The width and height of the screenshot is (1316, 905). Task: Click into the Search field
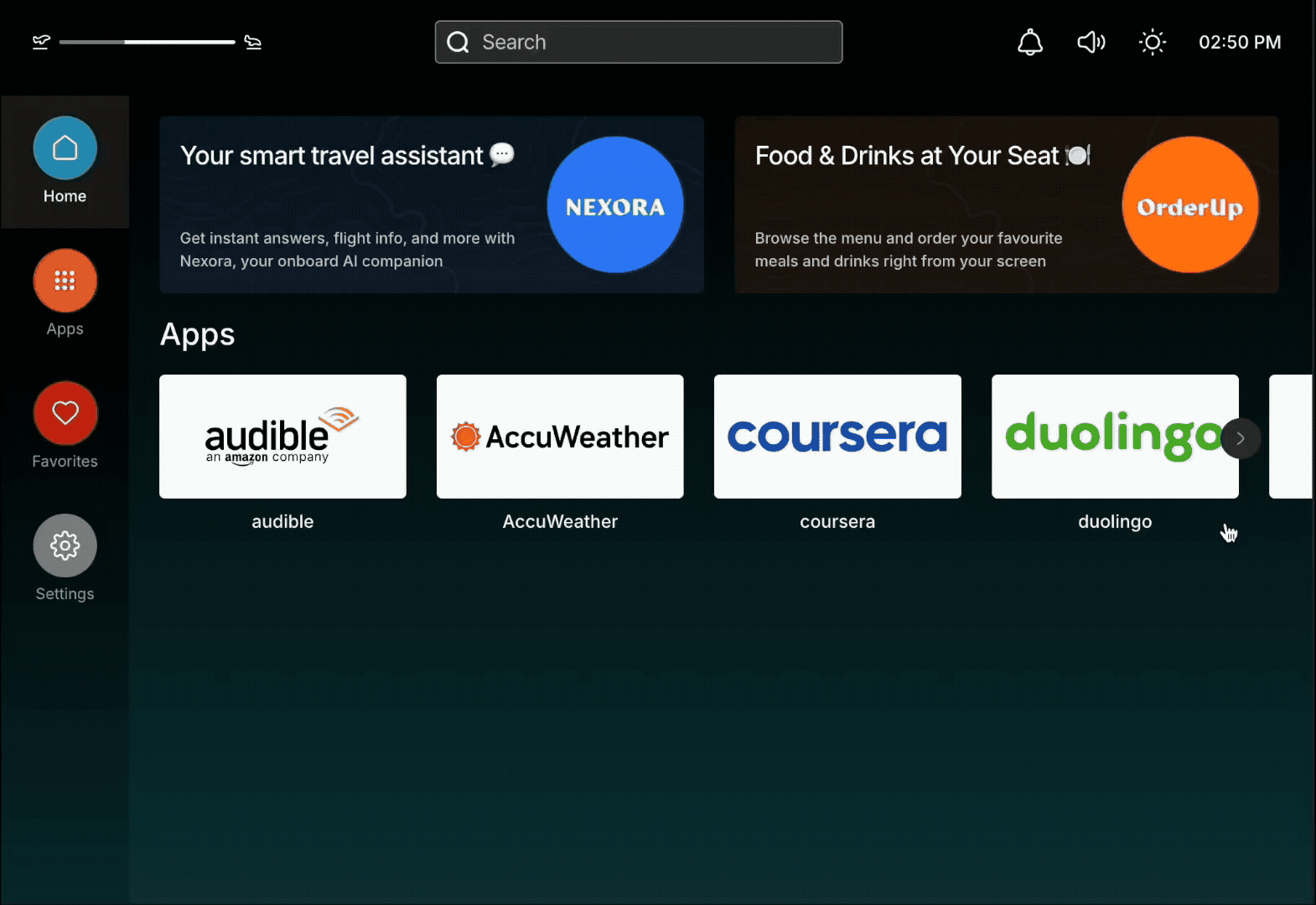pyautogui.click(x=639, y=42)
